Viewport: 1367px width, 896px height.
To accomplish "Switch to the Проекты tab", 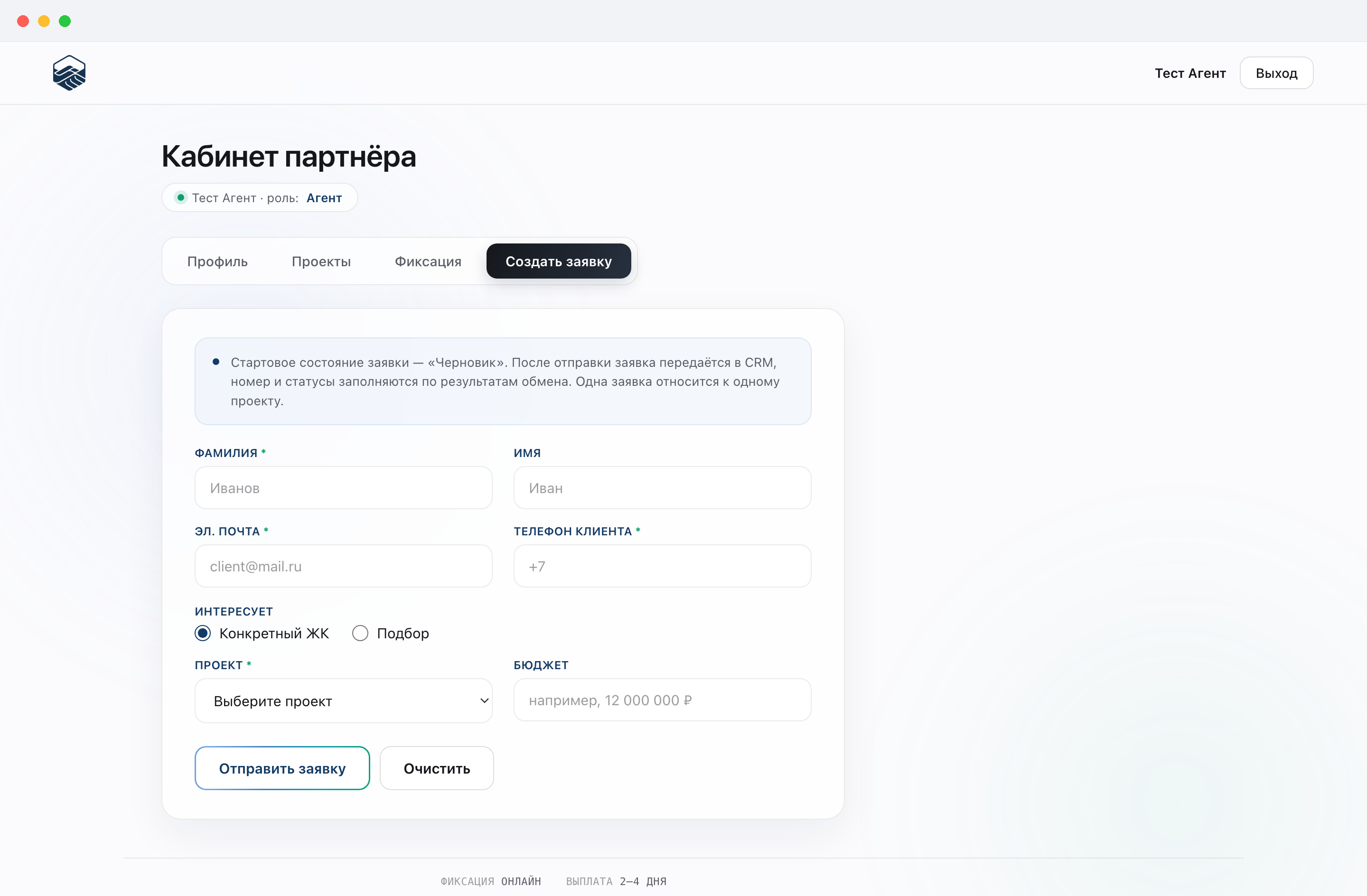I will pyautogui.click(x=321, y=261).
